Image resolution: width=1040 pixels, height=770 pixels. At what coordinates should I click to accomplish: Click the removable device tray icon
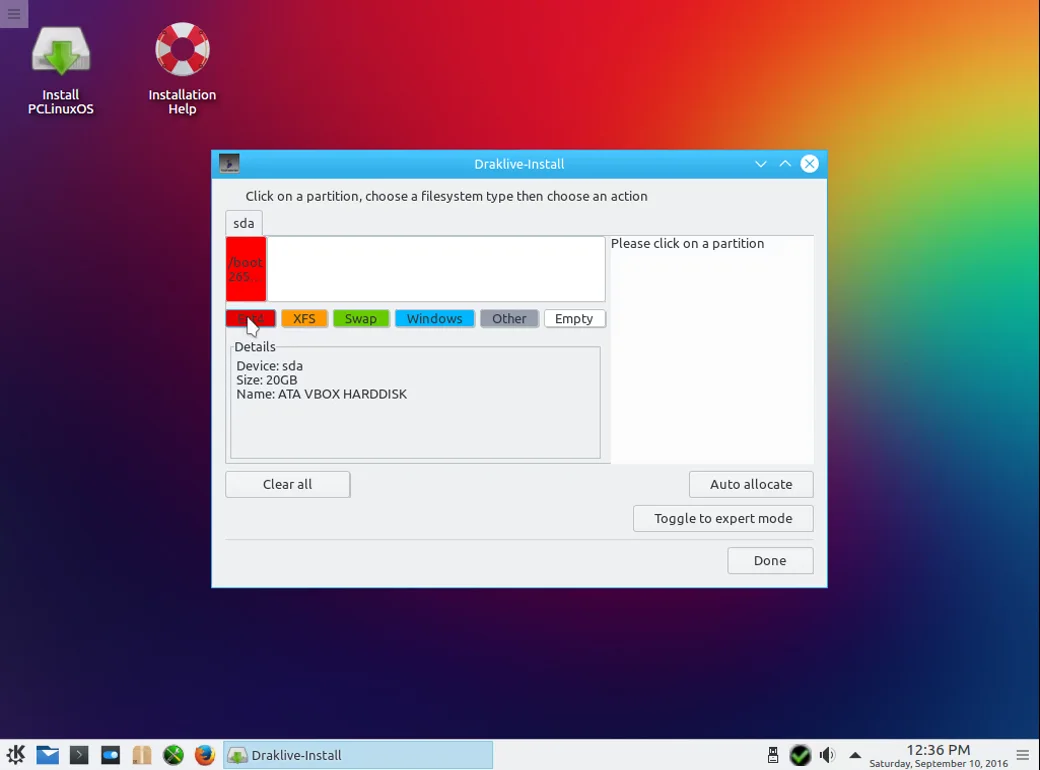(x=773, y=755)
